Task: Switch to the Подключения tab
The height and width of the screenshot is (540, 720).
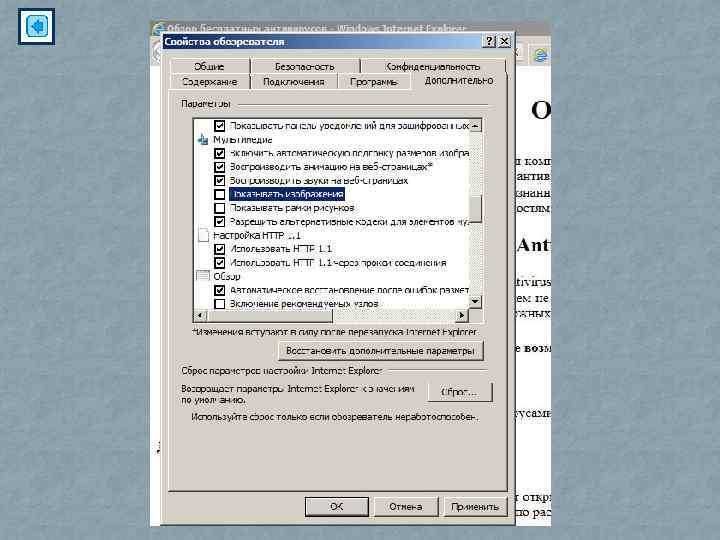Action: (294, 82)
